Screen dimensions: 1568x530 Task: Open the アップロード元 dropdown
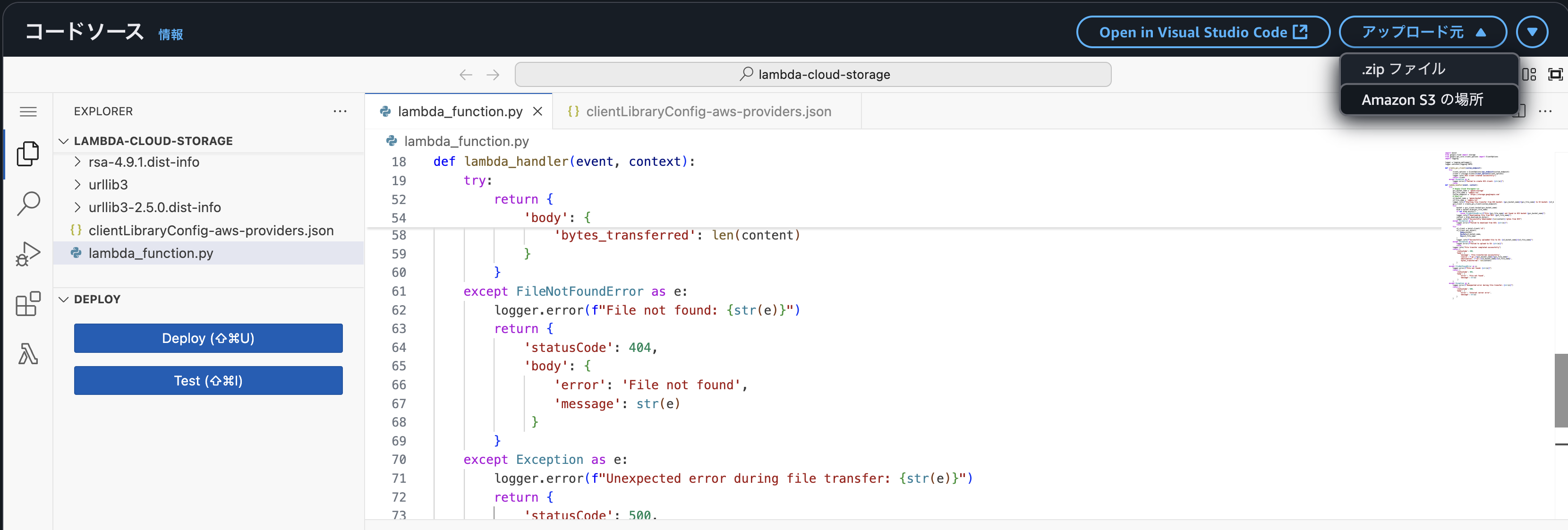click(x=1423, y=32)
